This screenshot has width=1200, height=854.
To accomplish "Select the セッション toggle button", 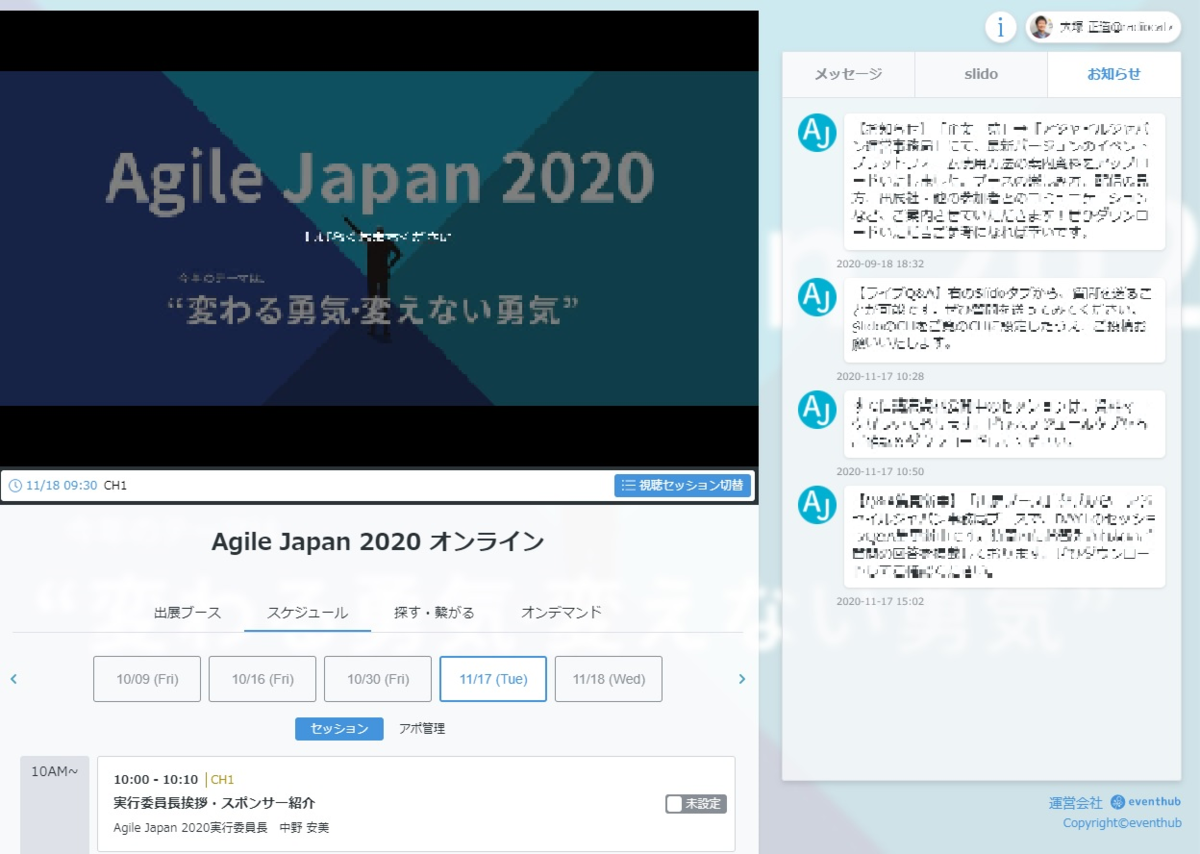I will 339,729.
